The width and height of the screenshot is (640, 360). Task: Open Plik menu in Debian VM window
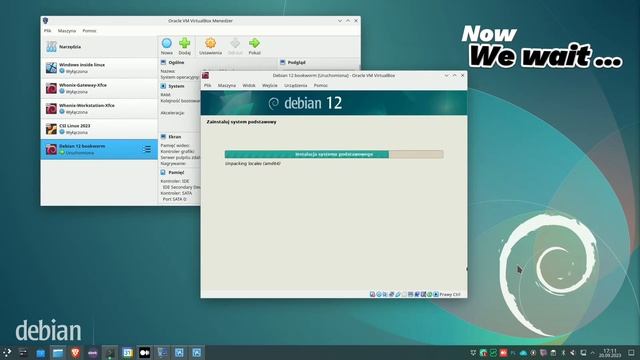208,85
